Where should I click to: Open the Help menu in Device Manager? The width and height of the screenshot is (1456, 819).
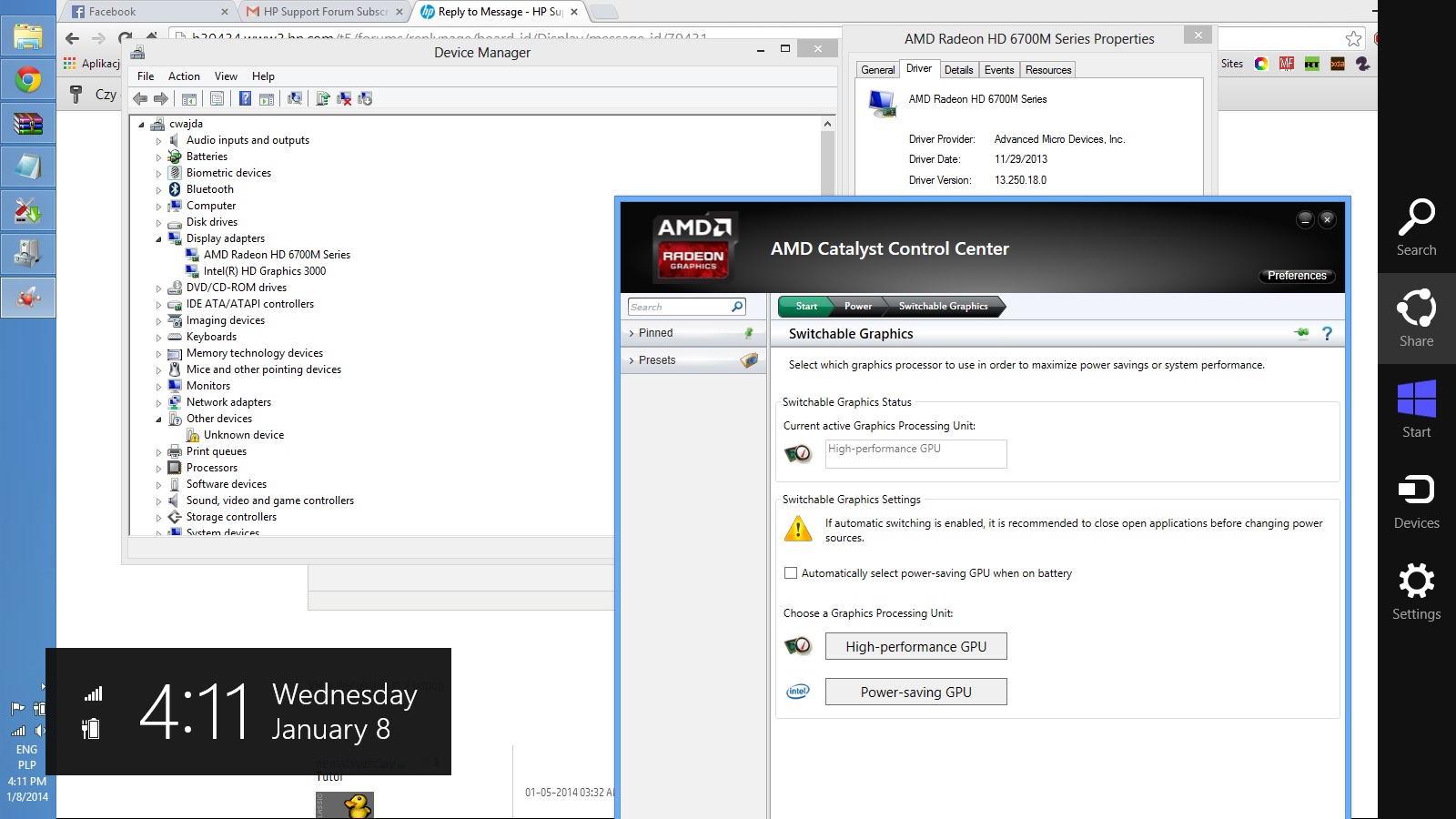pyautogui.click(x=263, y=76)
